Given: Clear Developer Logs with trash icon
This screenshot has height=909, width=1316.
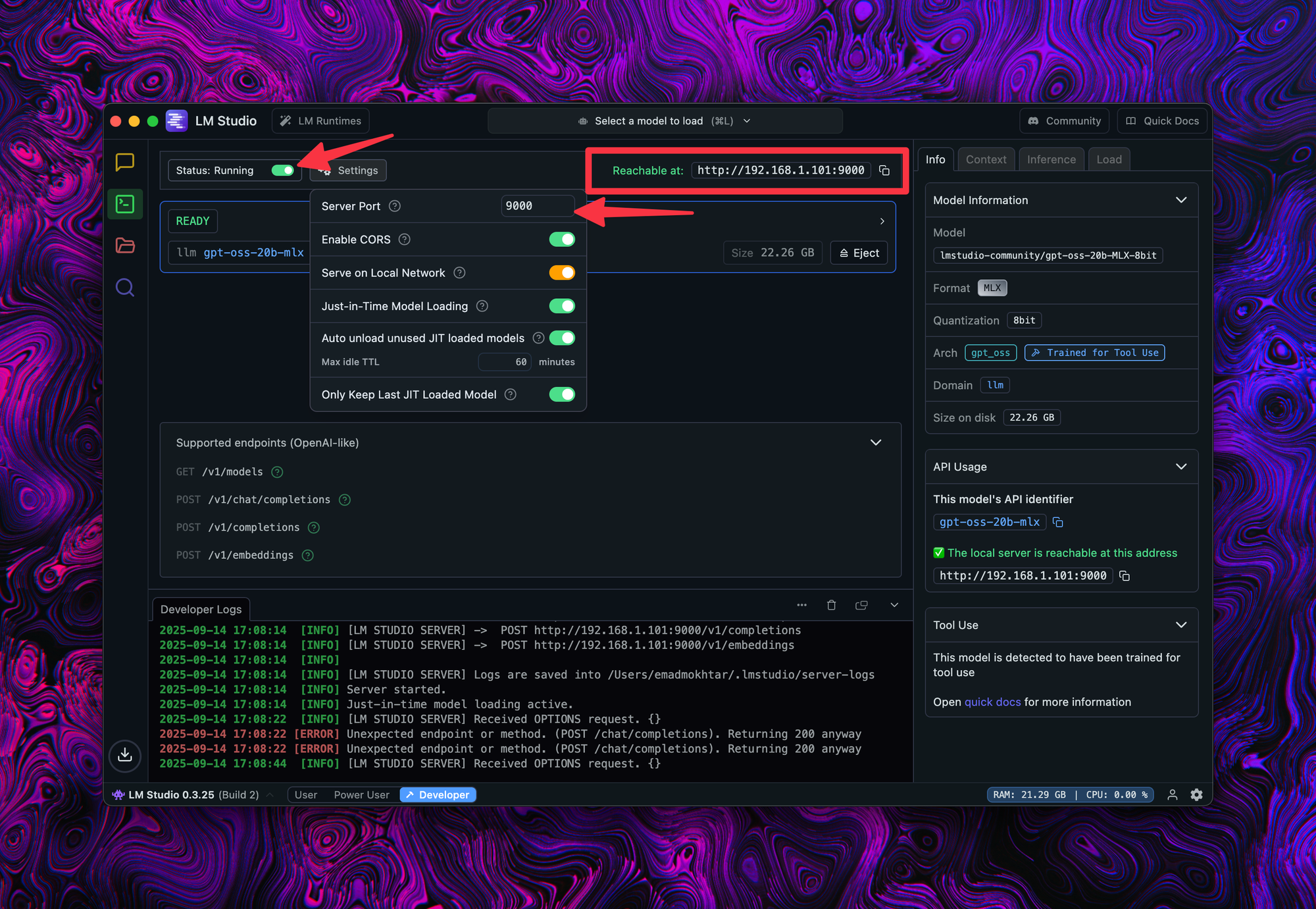Looking at the screenshot, I should click(831, 605).
